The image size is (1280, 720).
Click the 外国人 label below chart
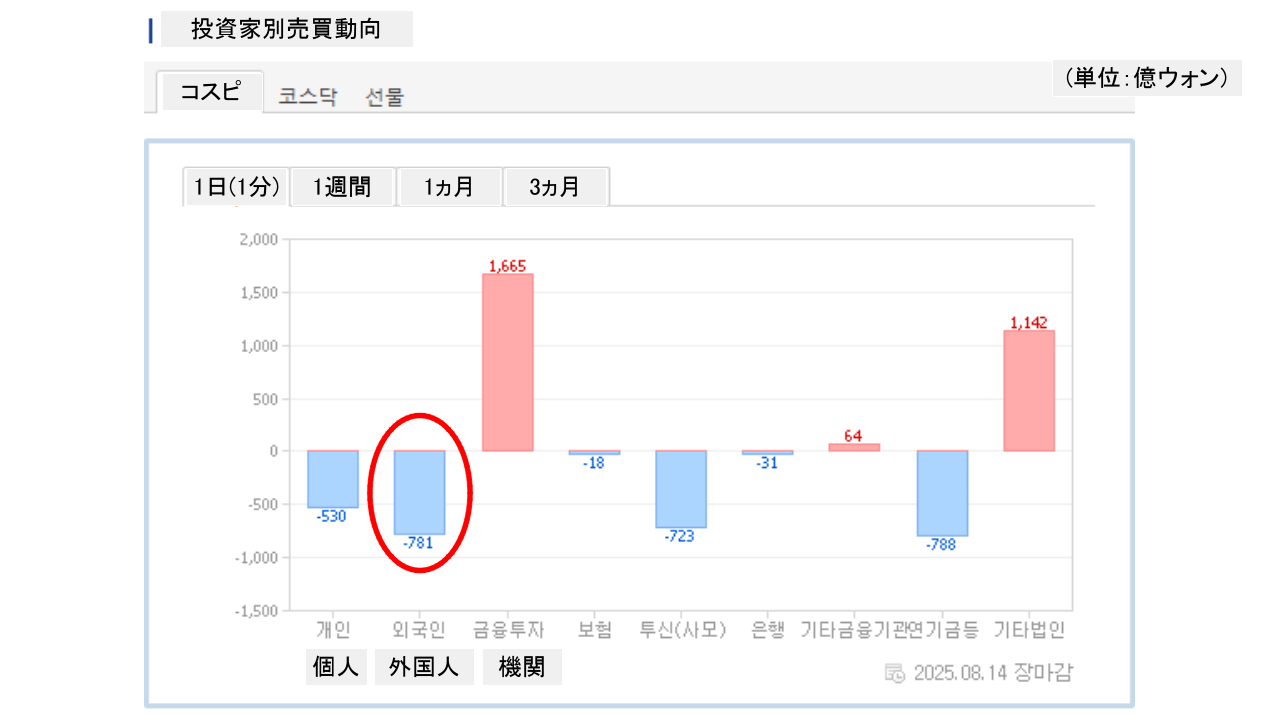424,667
